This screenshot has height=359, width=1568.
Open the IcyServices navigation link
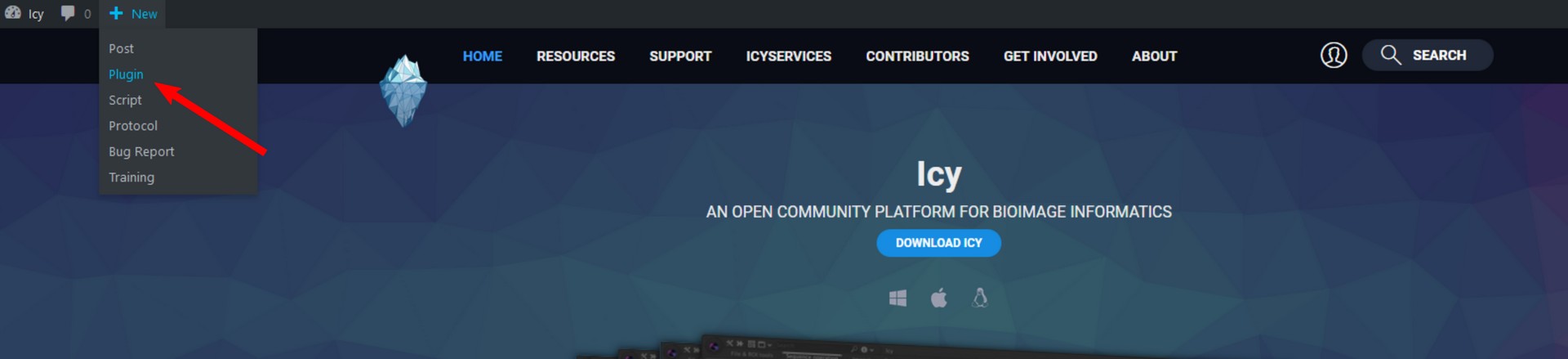point(788,56)
